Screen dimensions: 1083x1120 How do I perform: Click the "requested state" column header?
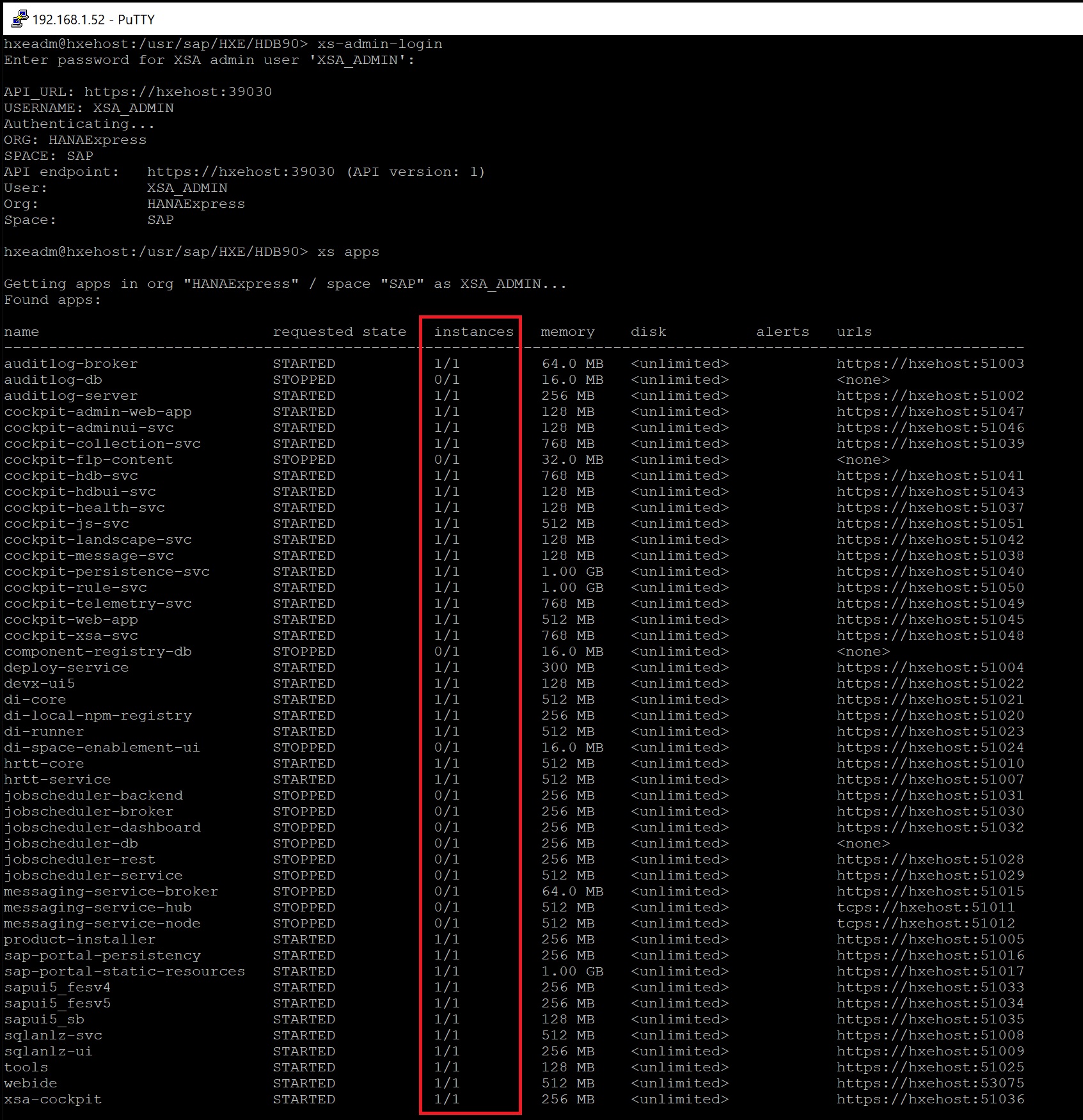(x=339, y=332)
